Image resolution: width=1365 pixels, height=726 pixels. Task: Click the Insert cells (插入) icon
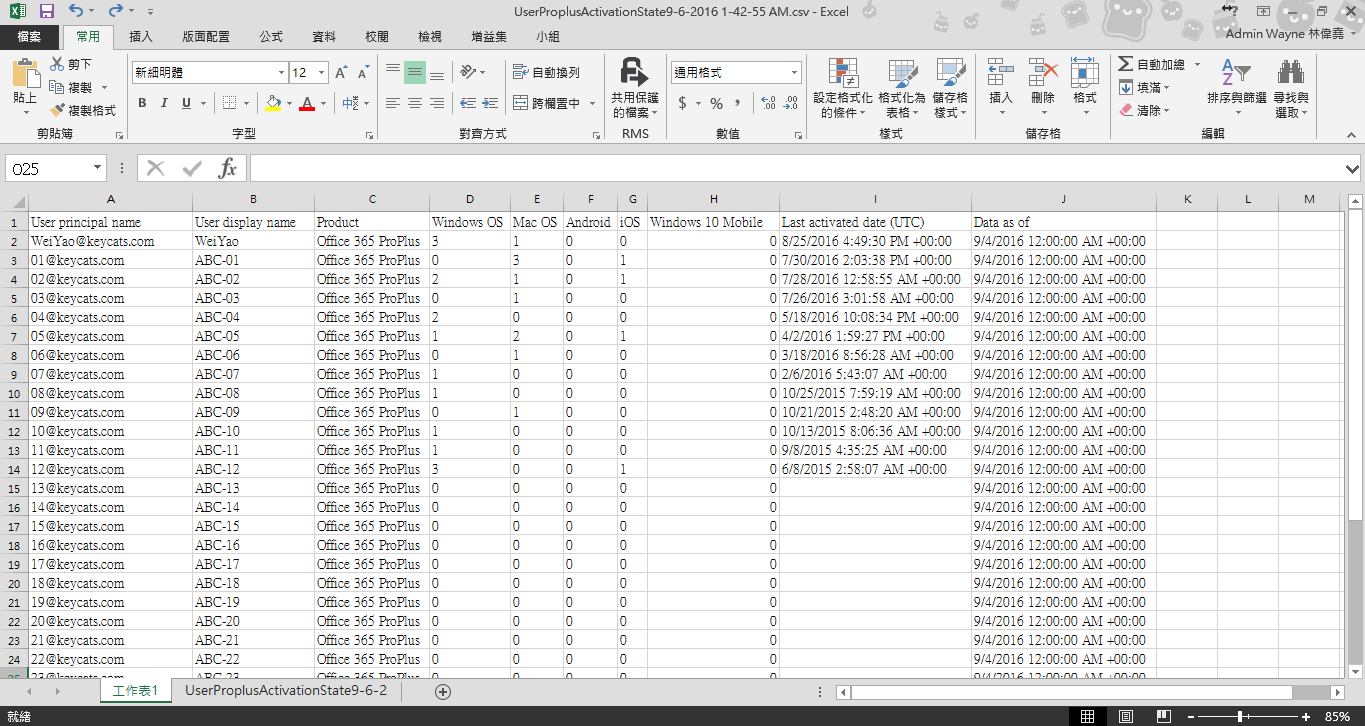tap(1001, 72)
